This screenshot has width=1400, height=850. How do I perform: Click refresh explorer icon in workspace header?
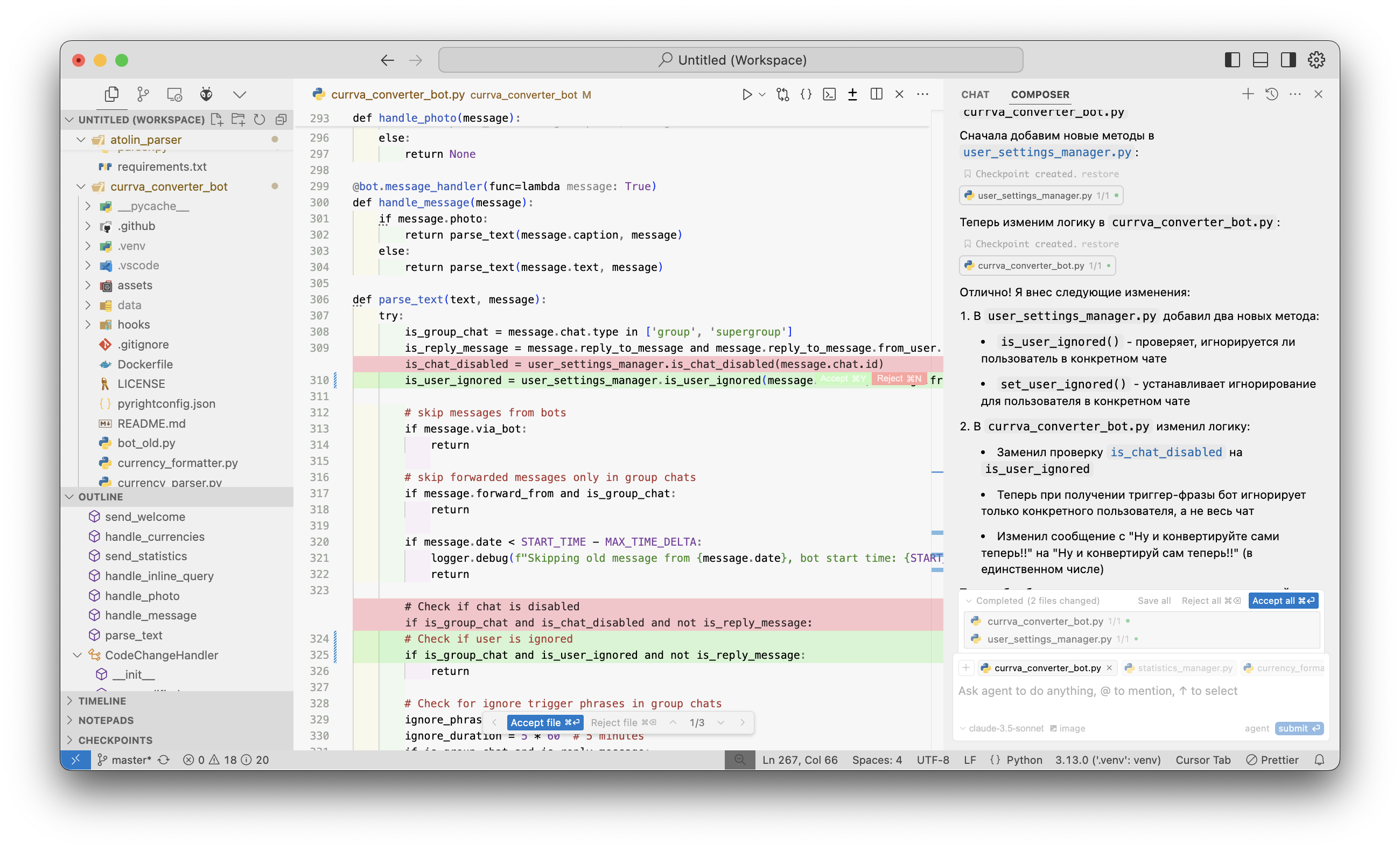[260, 120]
